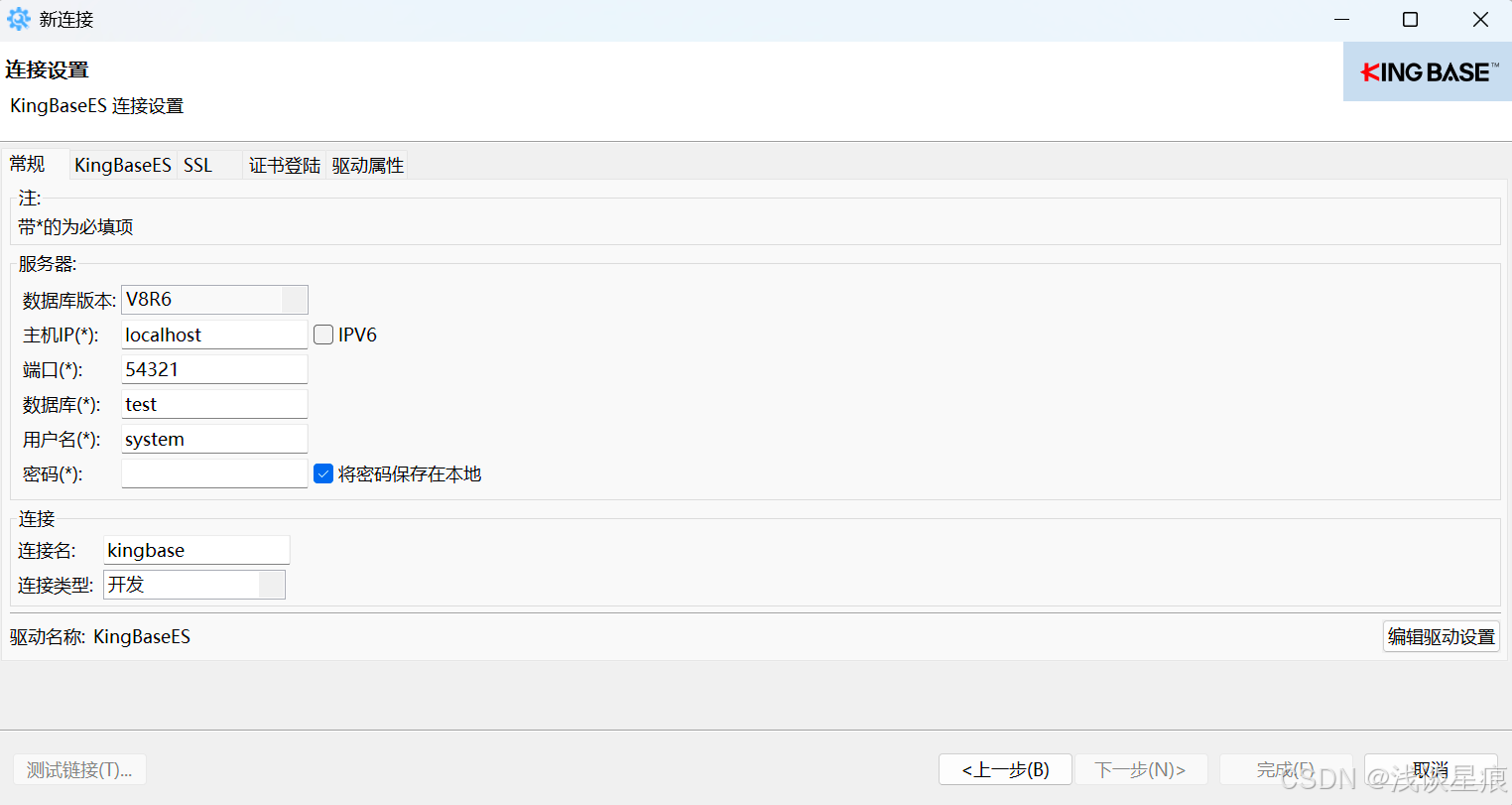Switch to the 证书登陆 tab
The image size is (1512, 805).
coord(285,165)
